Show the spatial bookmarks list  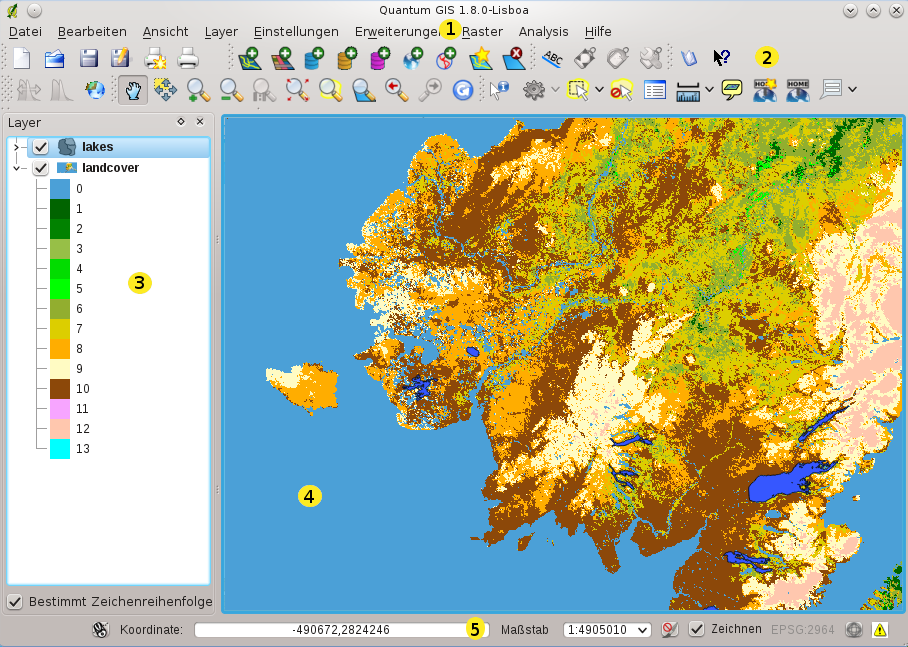coord(797,90)
